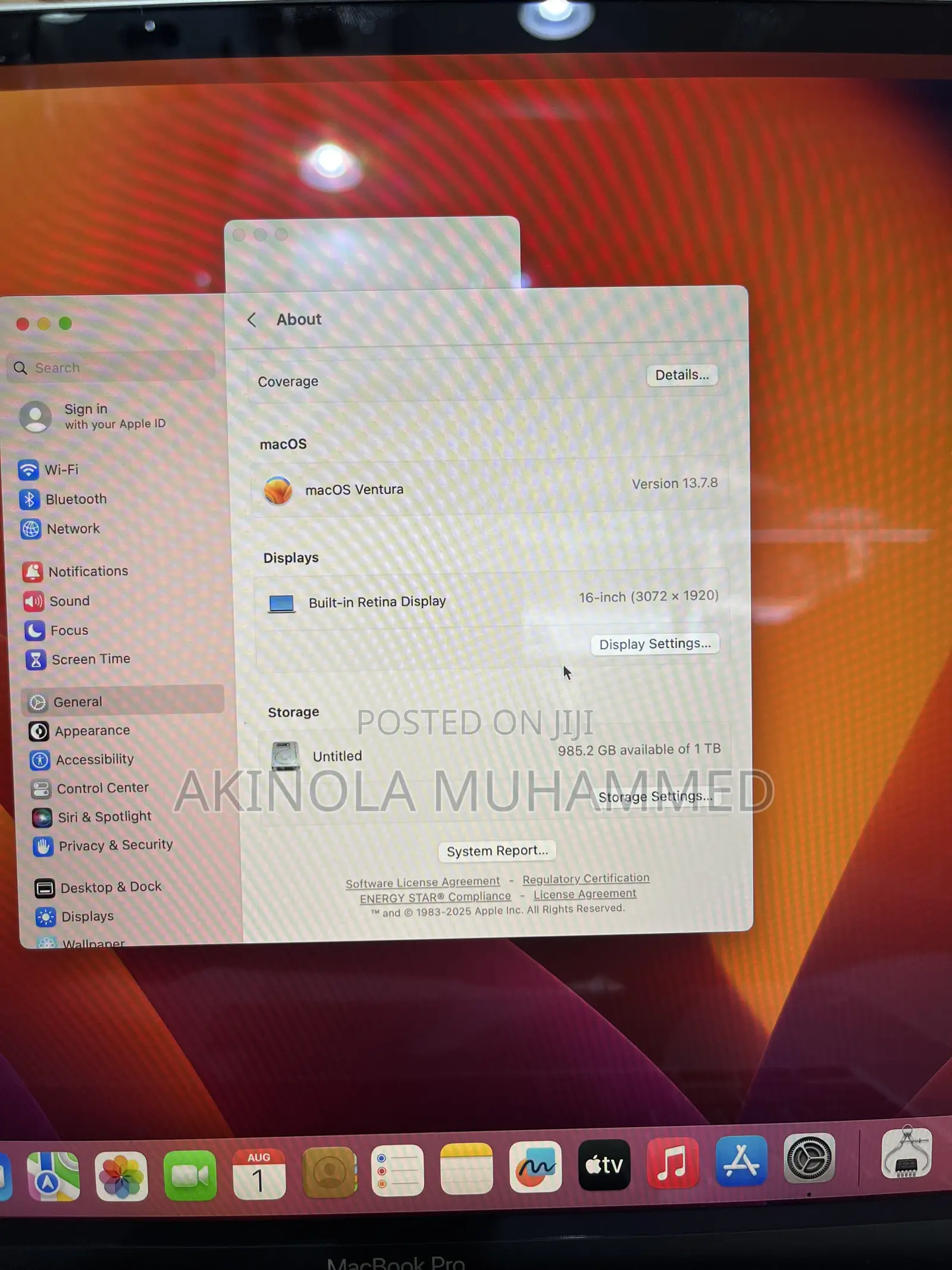Open Accessibility settings
Image resolution: width=952 pixels, height=1270 pixels.
[82, 759]
